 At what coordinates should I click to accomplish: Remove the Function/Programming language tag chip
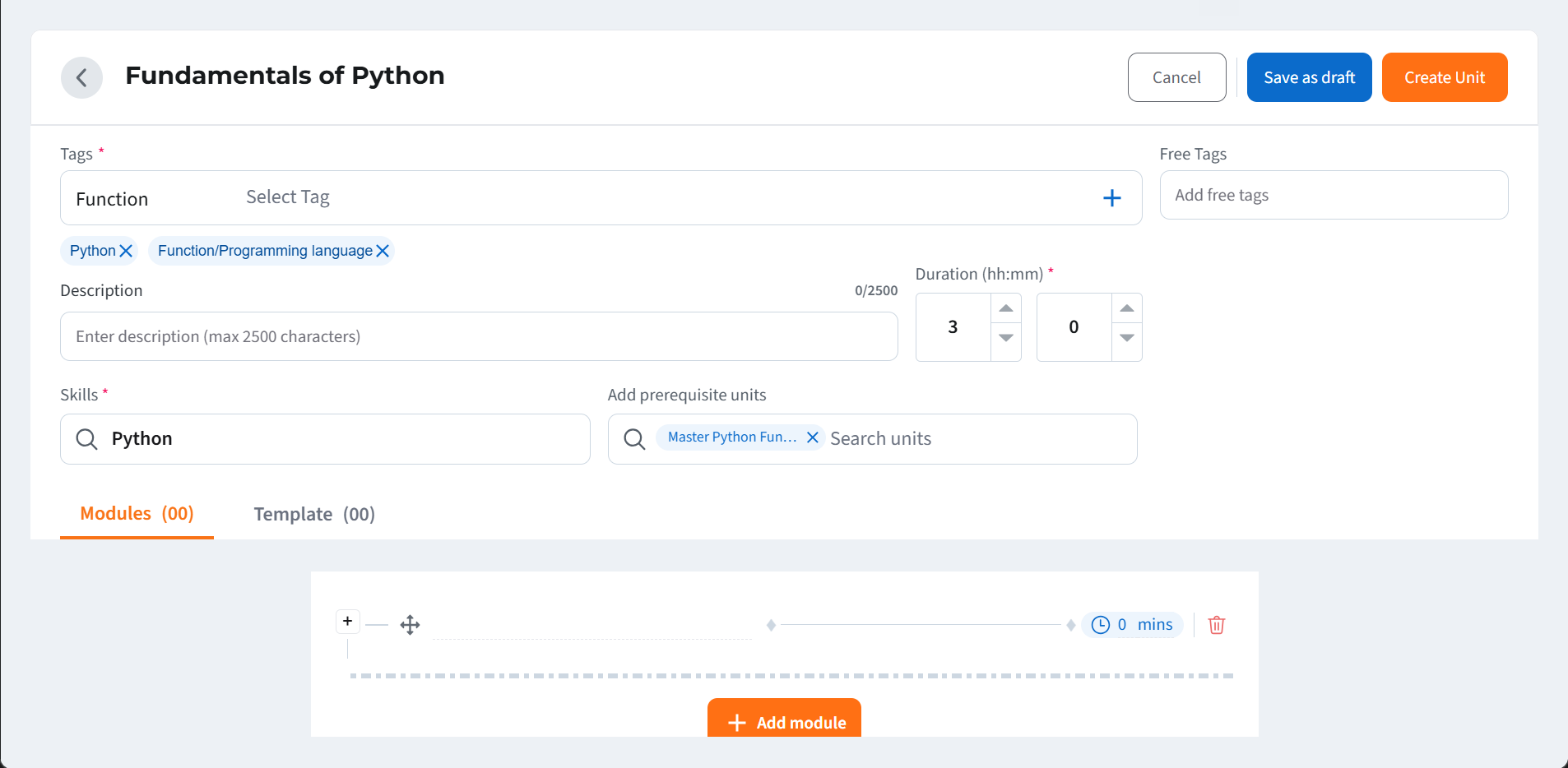(x=383, y=251)
